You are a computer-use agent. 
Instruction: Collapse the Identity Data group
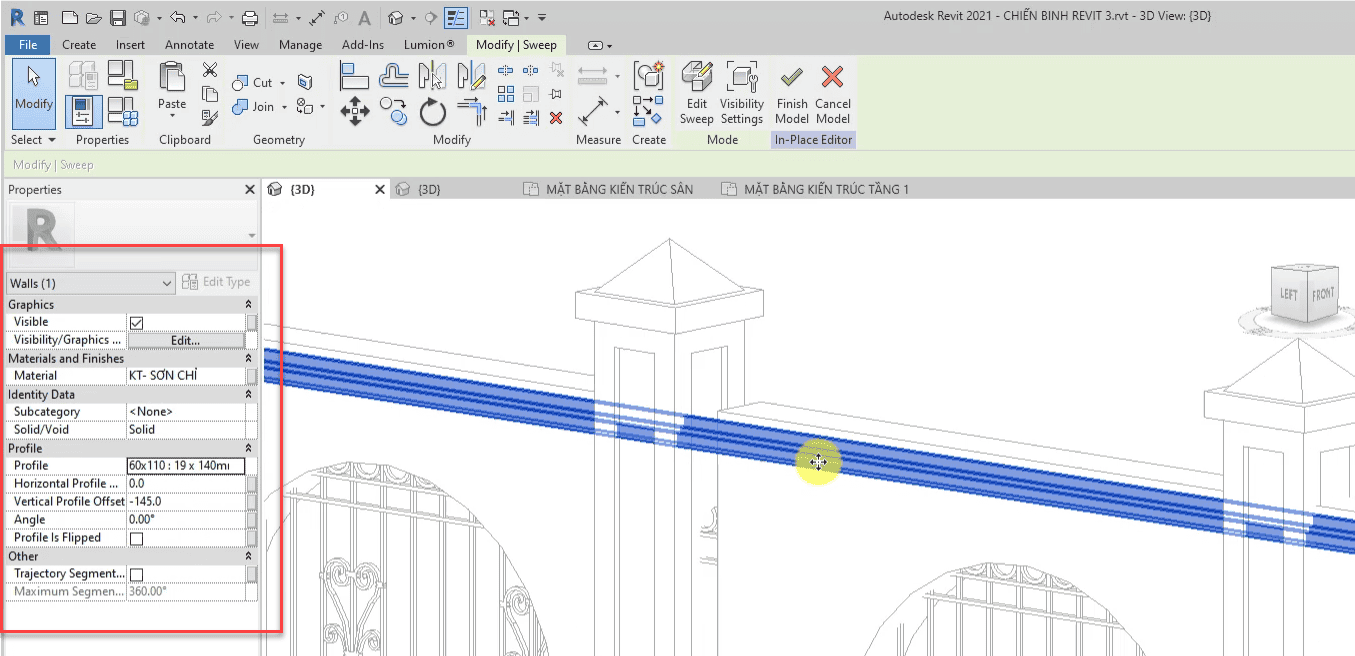click(248, 394)
